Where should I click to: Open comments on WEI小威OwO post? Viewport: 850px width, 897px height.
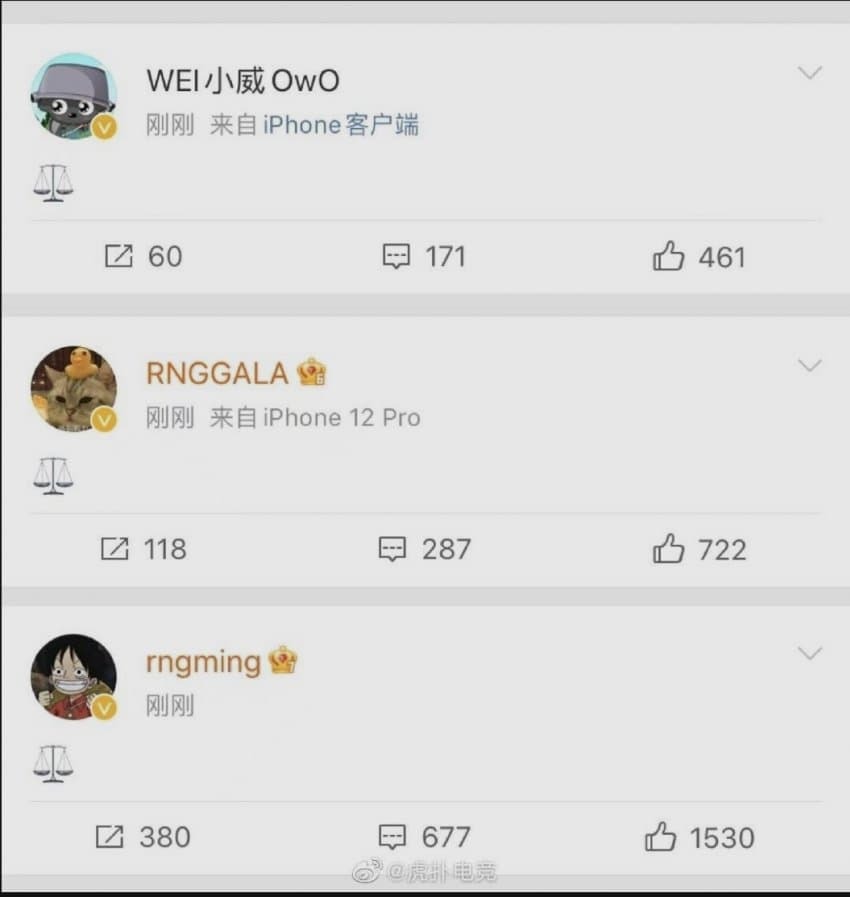point(424,256)
